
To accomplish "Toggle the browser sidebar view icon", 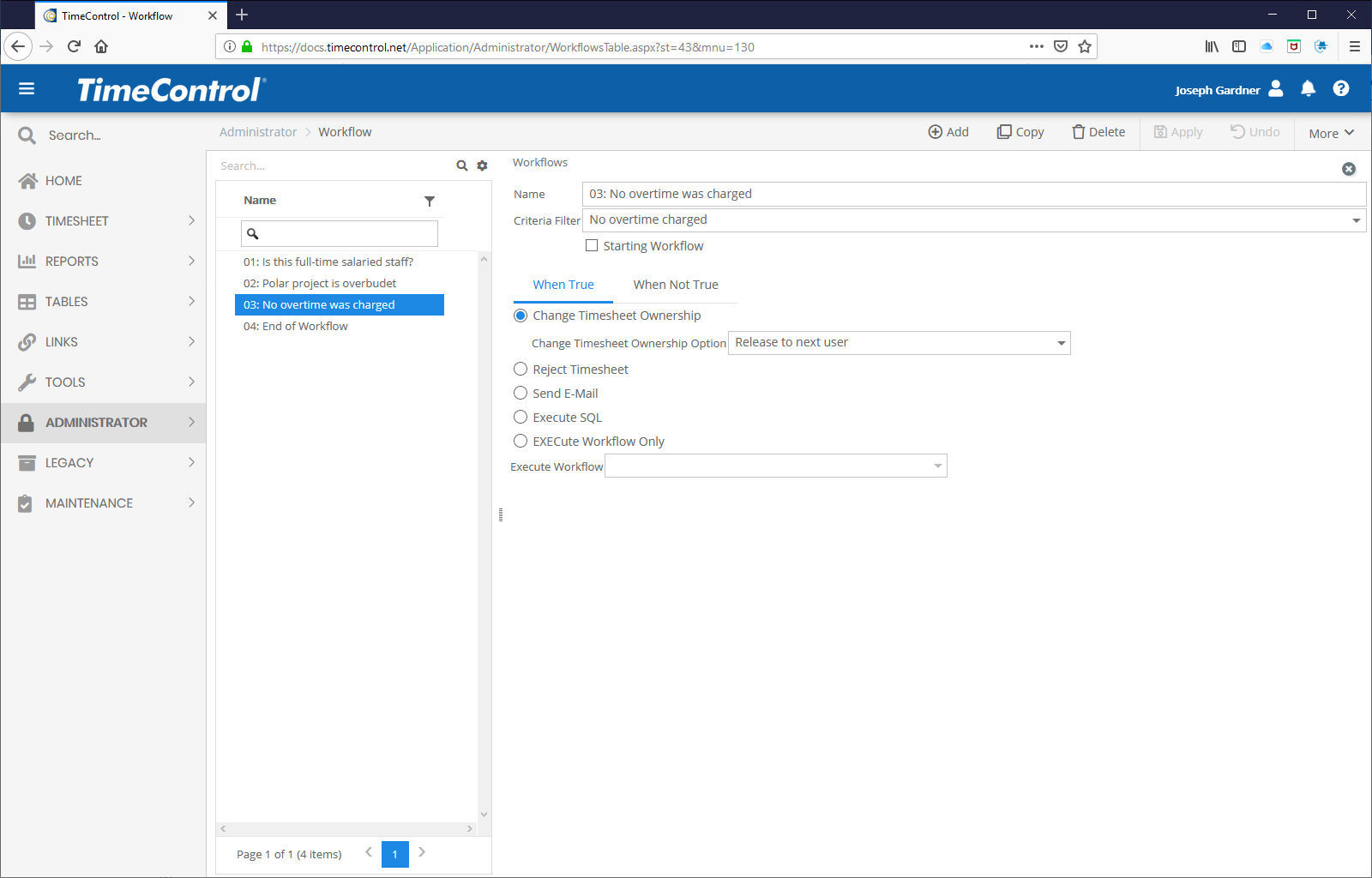I will pyautogui.click(x=1239, y=46).
